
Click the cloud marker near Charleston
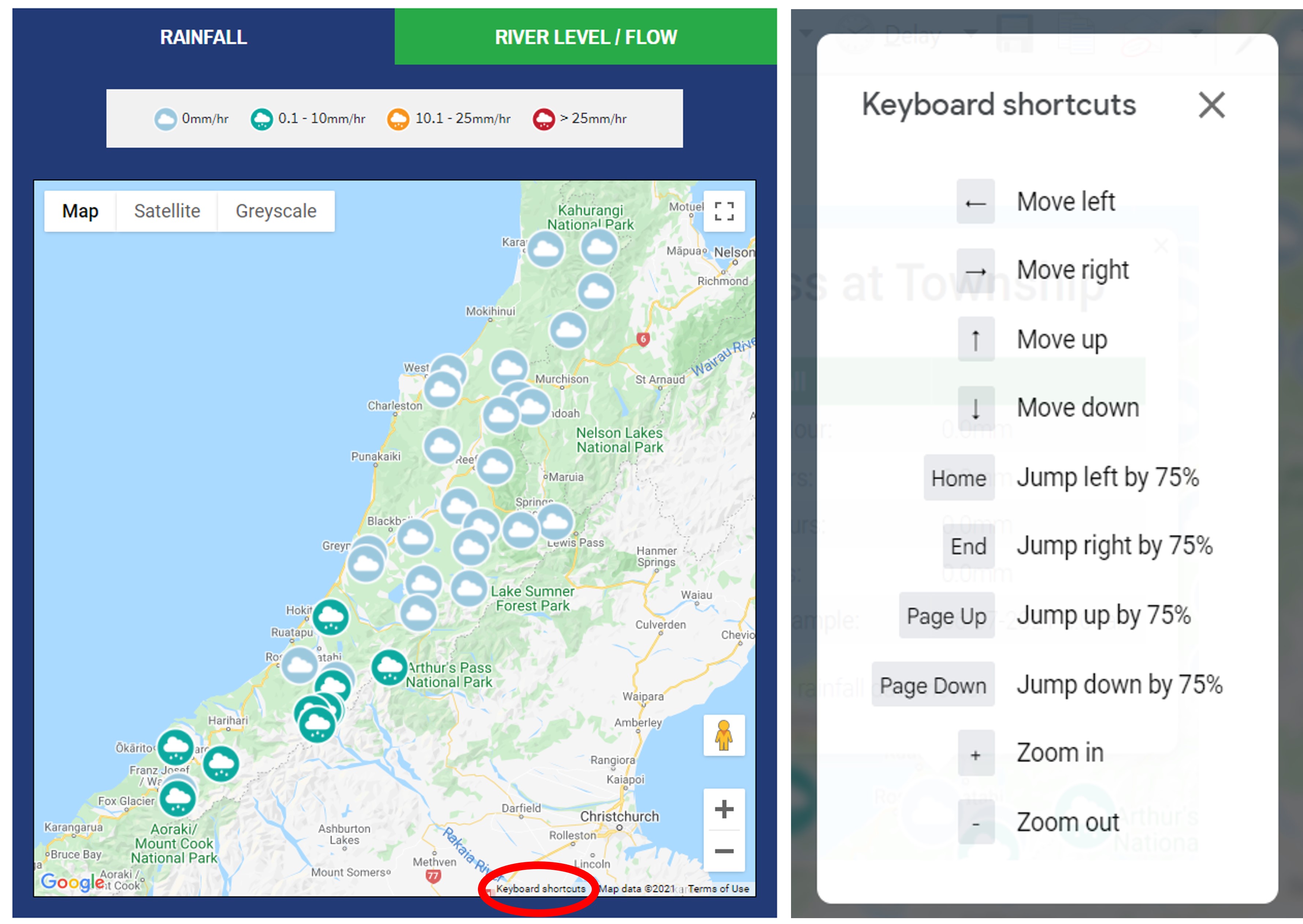pyautogui.click(x=442, y=390)
